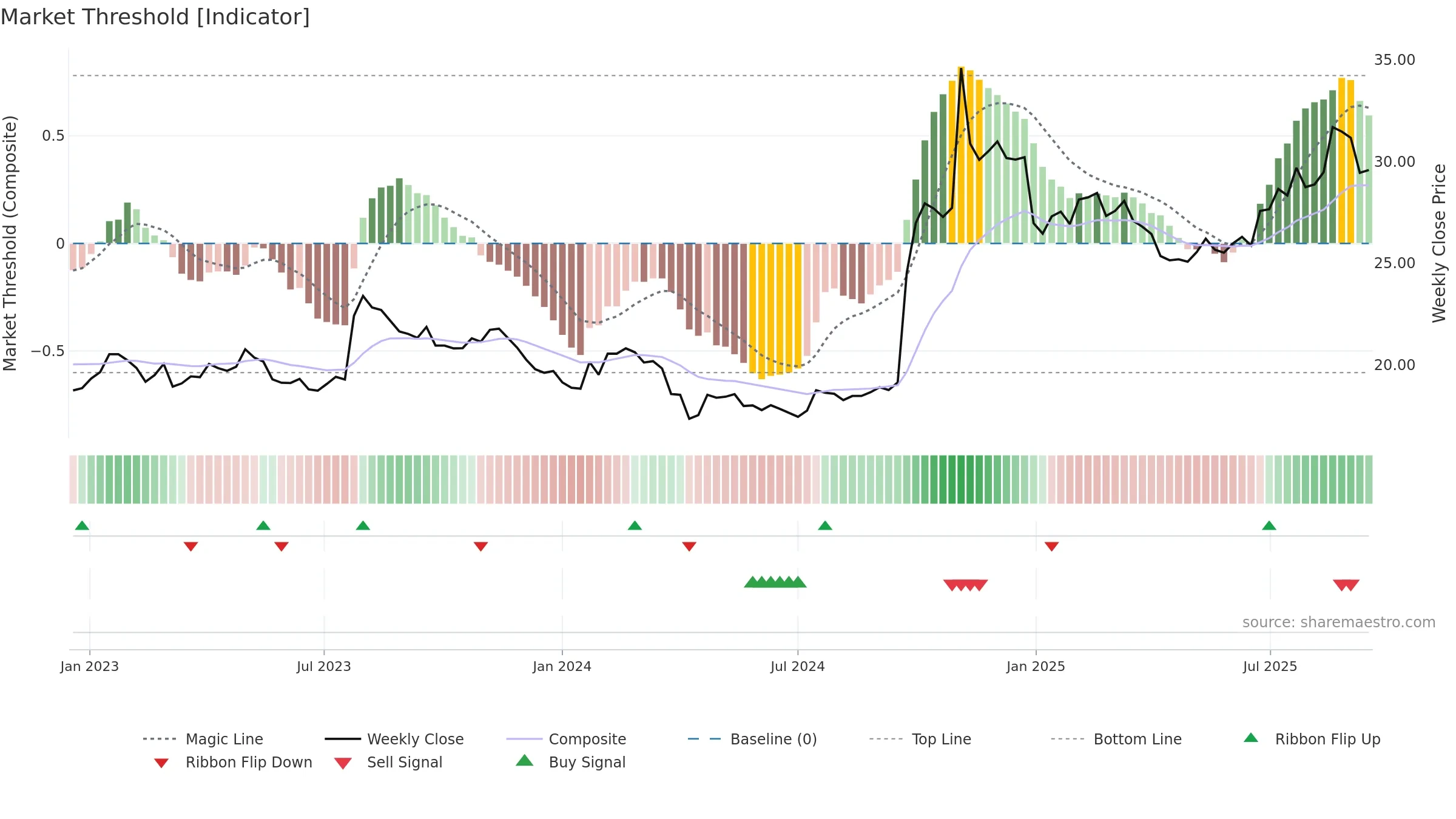Click the Top Line legend entry
The width and height of the screenshot is (1456, 819).
tap(920, 739)
